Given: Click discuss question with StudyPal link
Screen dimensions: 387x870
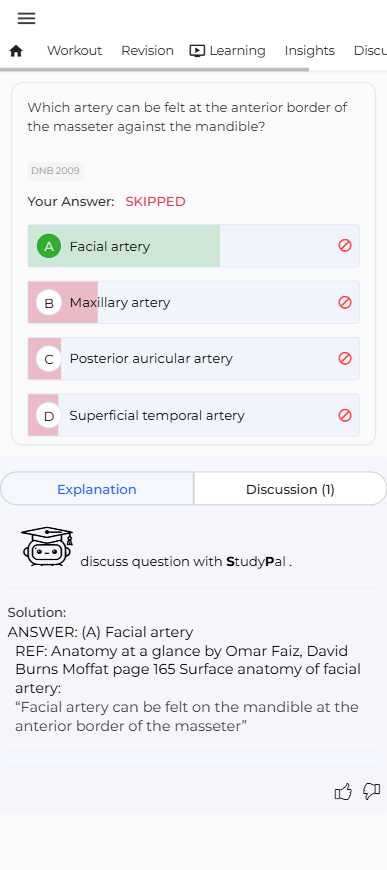Looking at the screenshot, I should (186, 562).
